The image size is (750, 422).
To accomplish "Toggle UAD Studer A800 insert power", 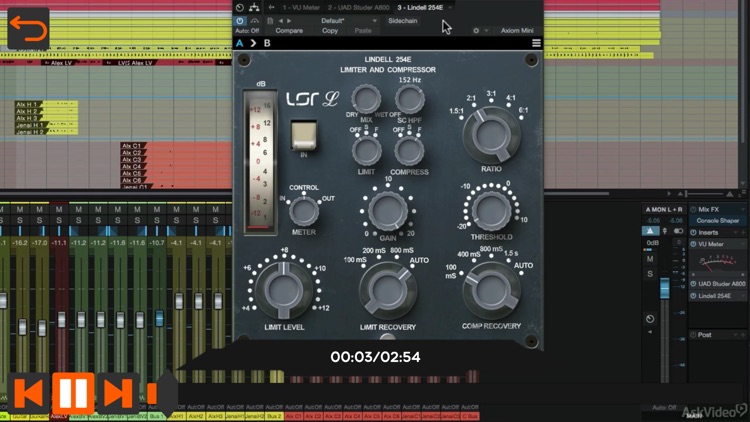I will 693,284.
